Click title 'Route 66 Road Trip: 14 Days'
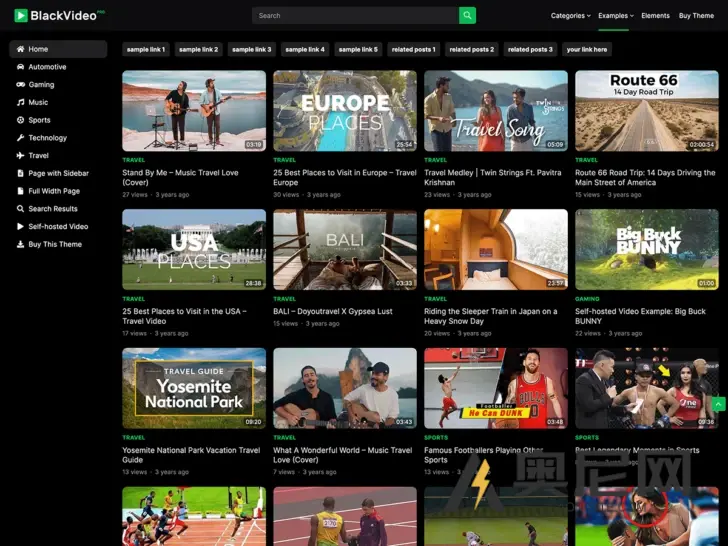This screenshot has height=546, width=728. 645,177
